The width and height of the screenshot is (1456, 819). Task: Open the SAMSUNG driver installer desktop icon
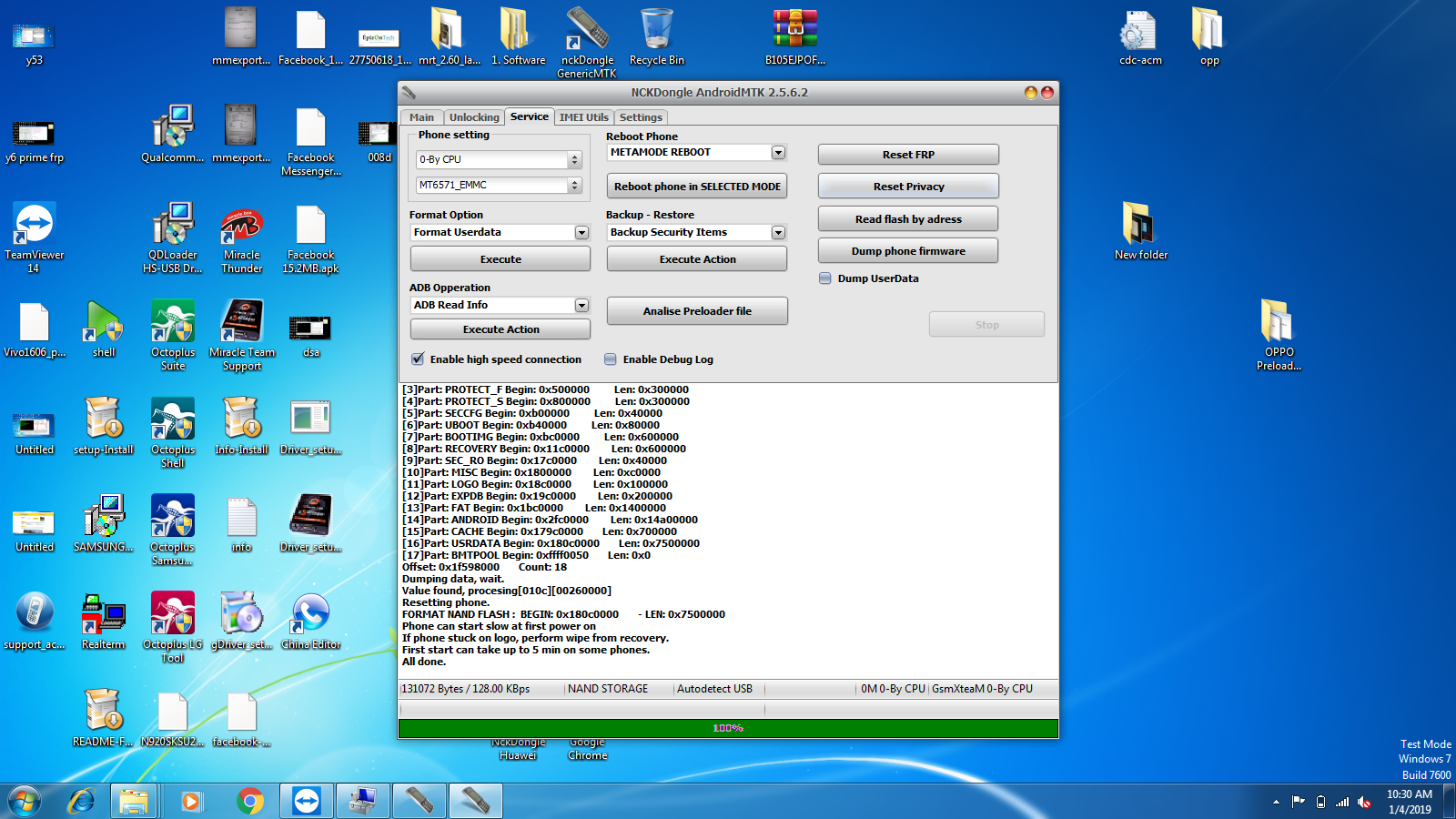(x=104, y=523)
